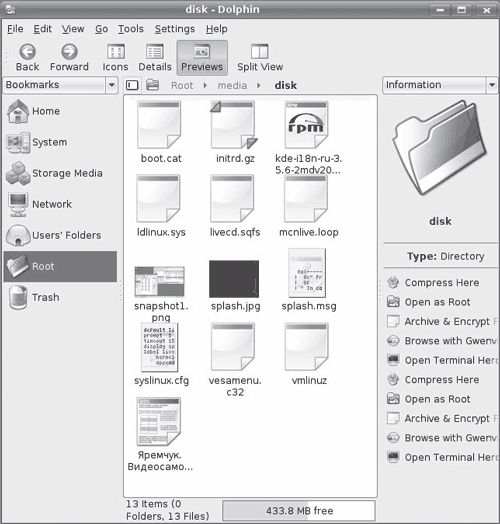
Task: Select the Network bookmark icon
Action: tap(18, 205)
